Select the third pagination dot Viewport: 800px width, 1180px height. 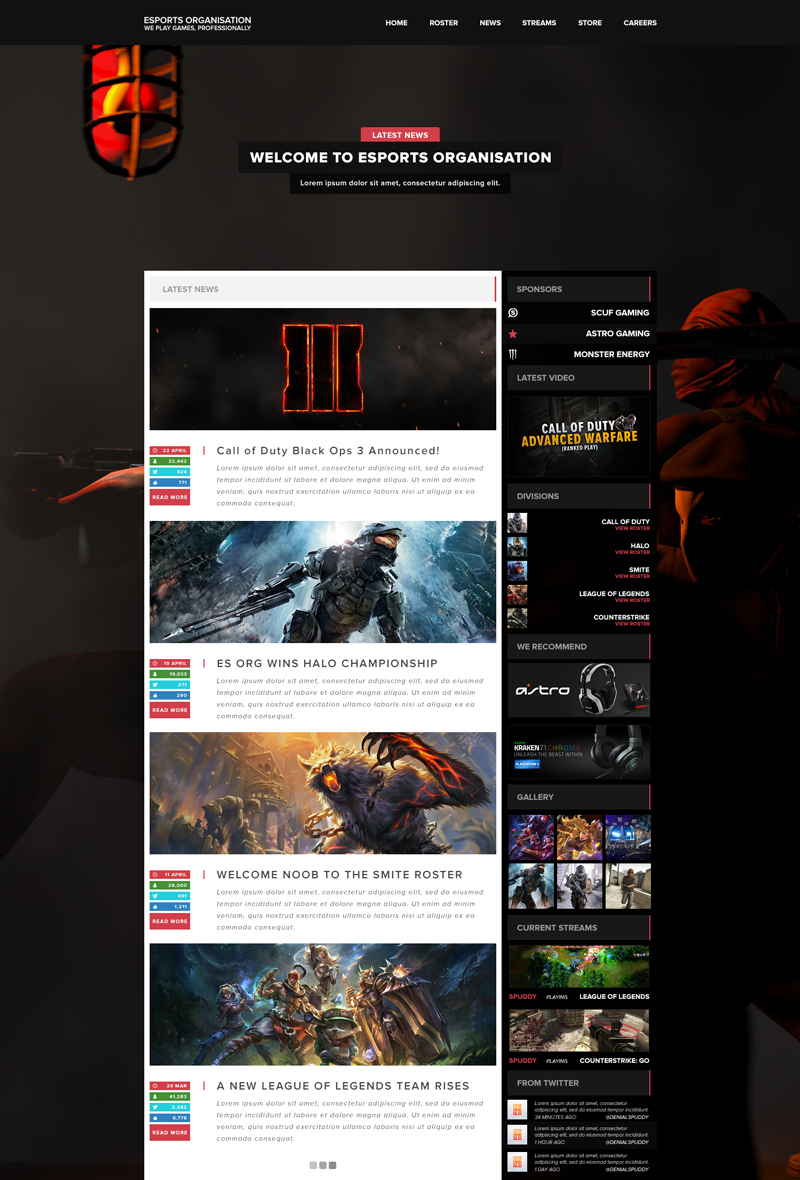tap(333, 1165)
